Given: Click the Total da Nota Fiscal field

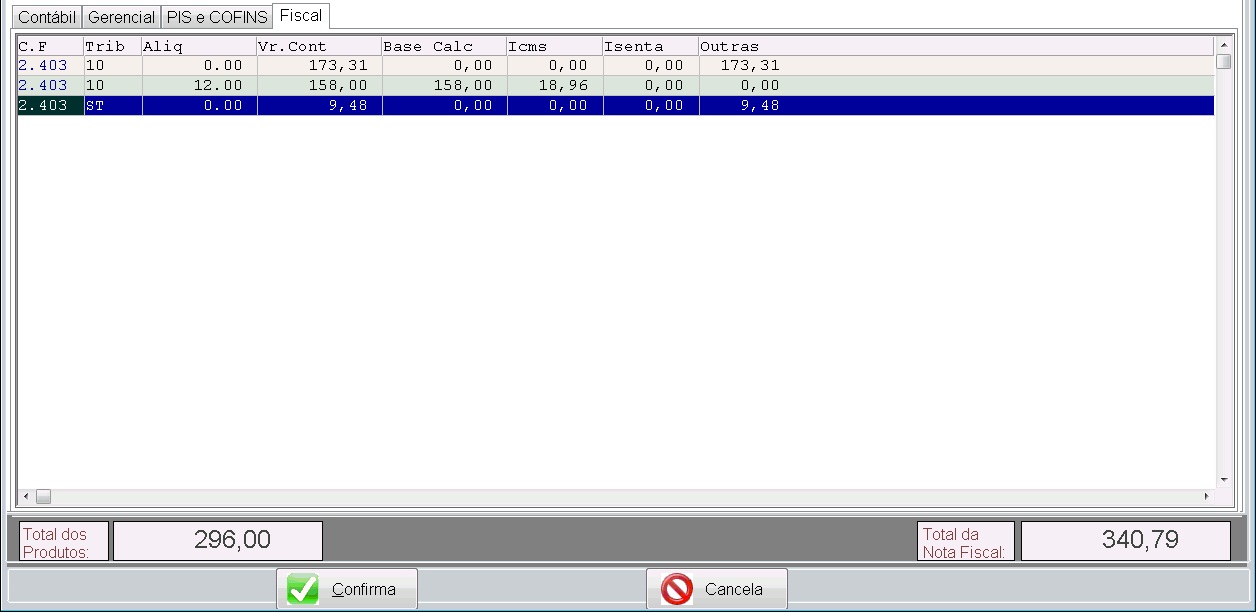Looking at the screenshot, I should pos(1125,541).
